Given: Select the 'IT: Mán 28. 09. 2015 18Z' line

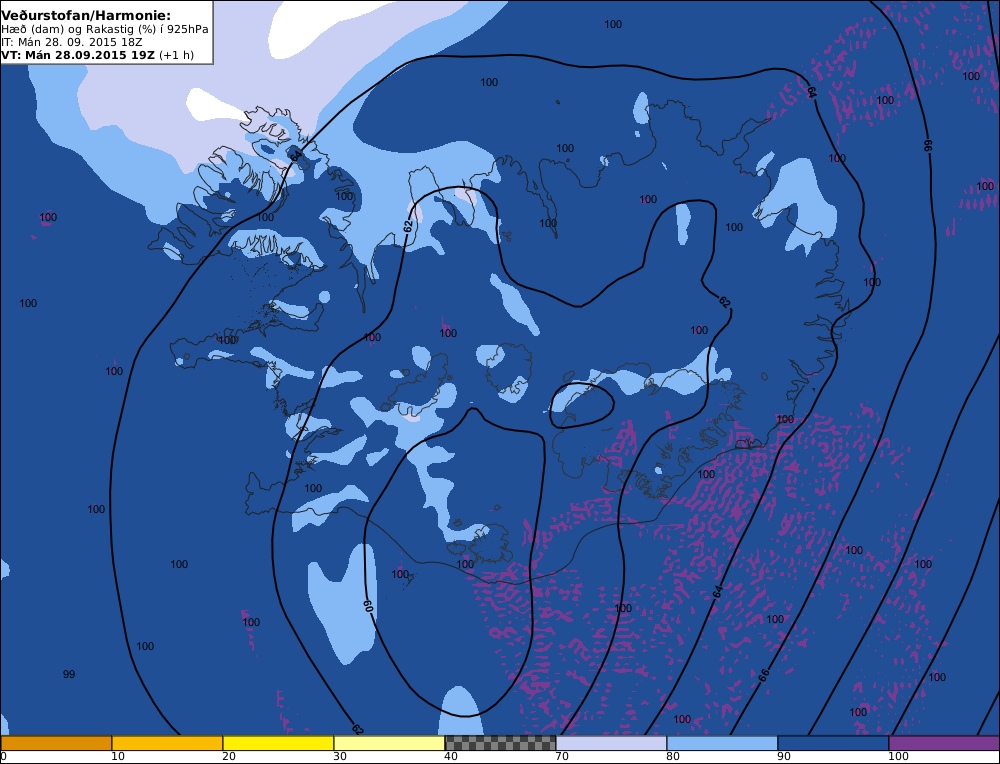Looking at the screenshot, I should point(71,42).
